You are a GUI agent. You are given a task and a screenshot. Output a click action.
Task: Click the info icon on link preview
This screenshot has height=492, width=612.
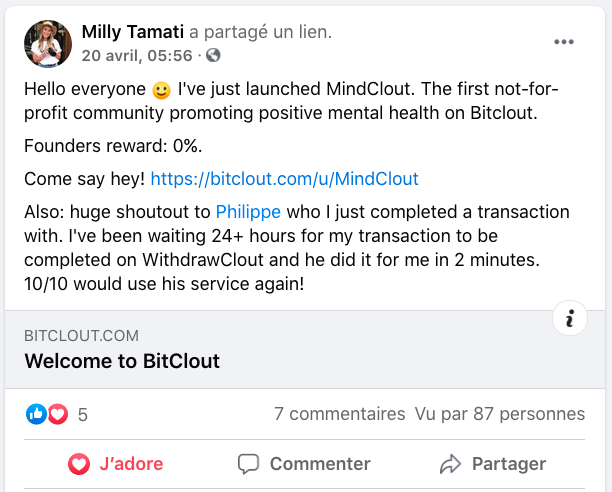click(570, 318)
